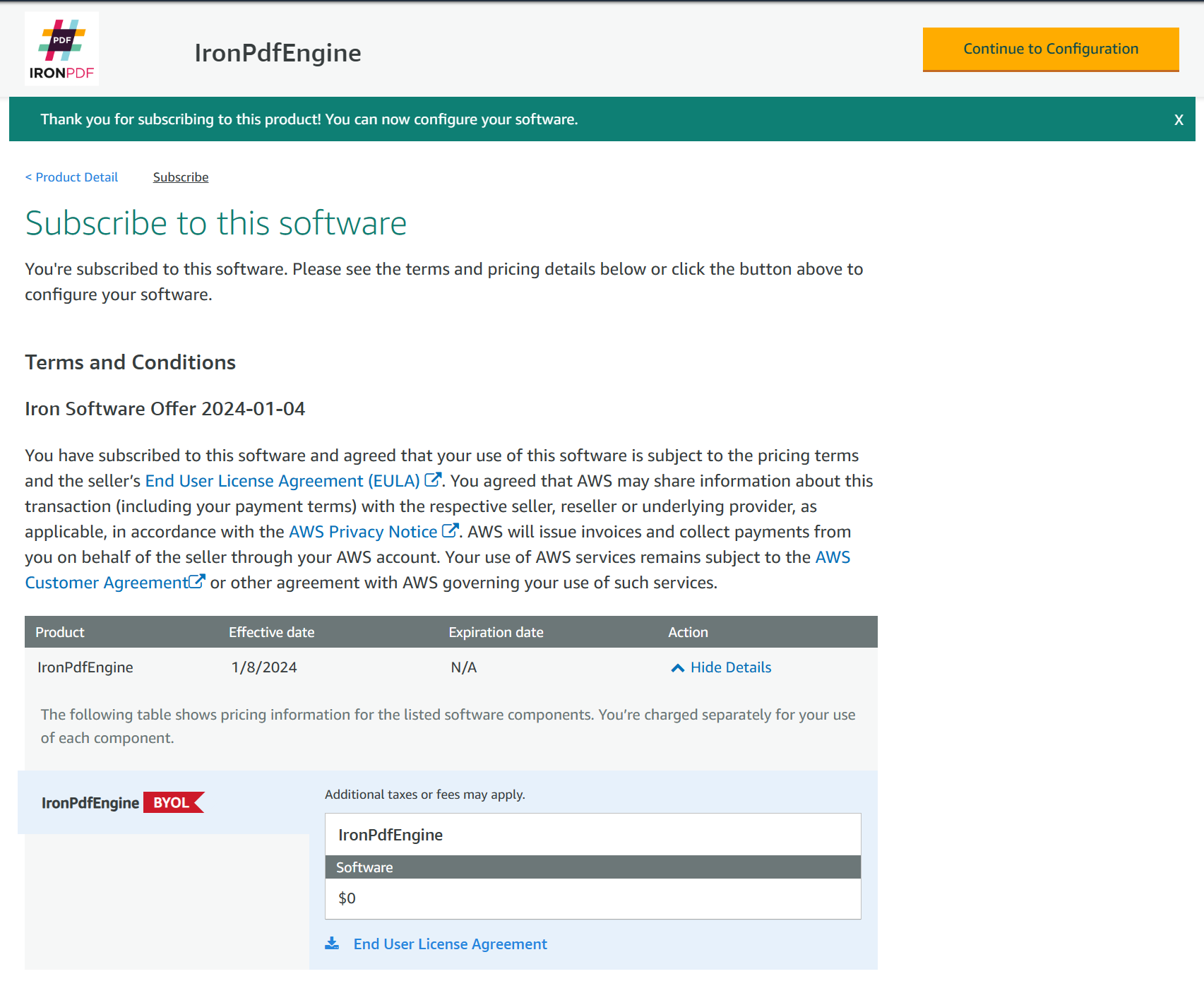Screen dimensions: 1204x981
Task: Click the Expiration date column header
Action: tap(496, 632)
